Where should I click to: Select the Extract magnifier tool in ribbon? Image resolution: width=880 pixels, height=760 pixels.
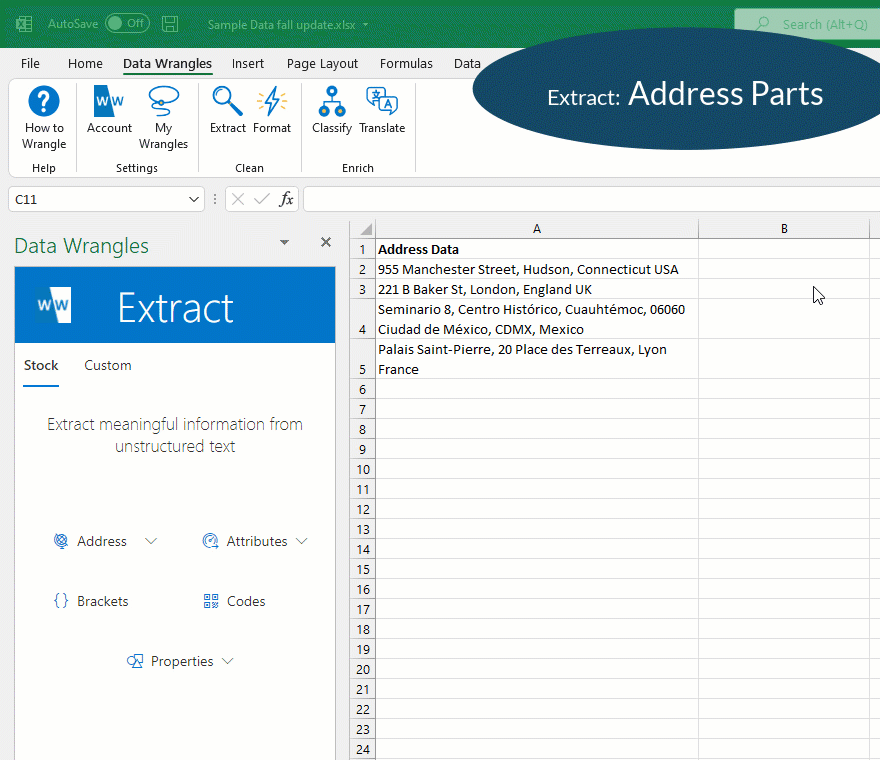pyautogui.click(x=227, y=110)
